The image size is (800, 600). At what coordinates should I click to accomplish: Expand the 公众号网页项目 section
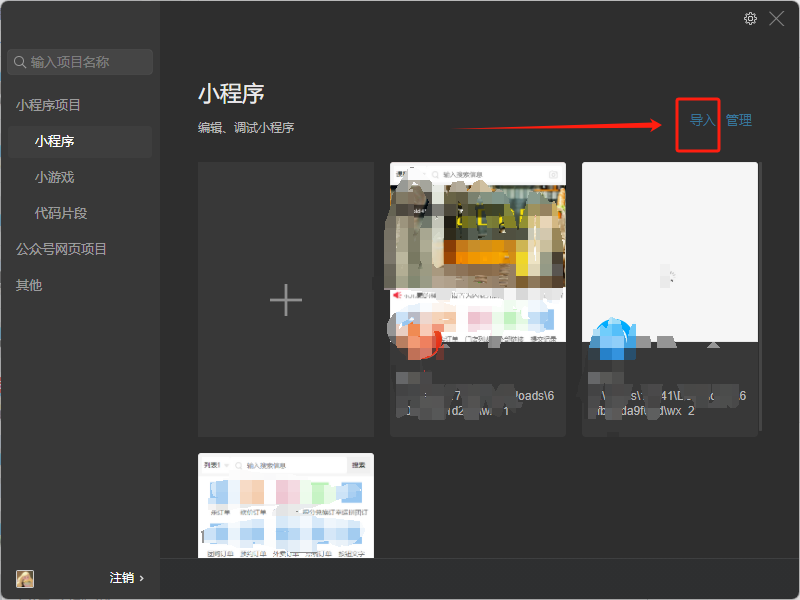pyautogui.click(x=61, y=249)
